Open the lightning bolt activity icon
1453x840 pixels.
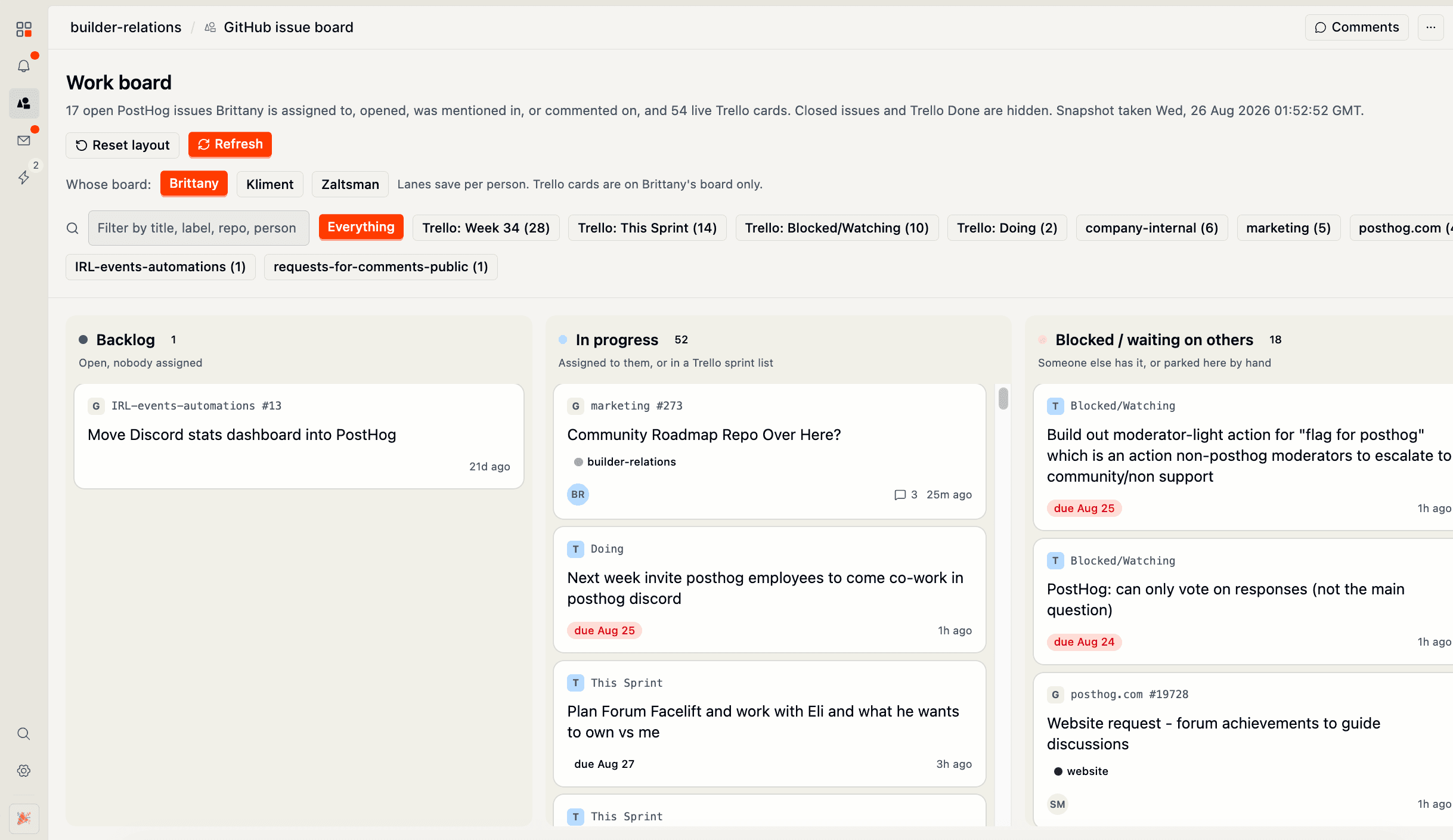tap(24, 177)
